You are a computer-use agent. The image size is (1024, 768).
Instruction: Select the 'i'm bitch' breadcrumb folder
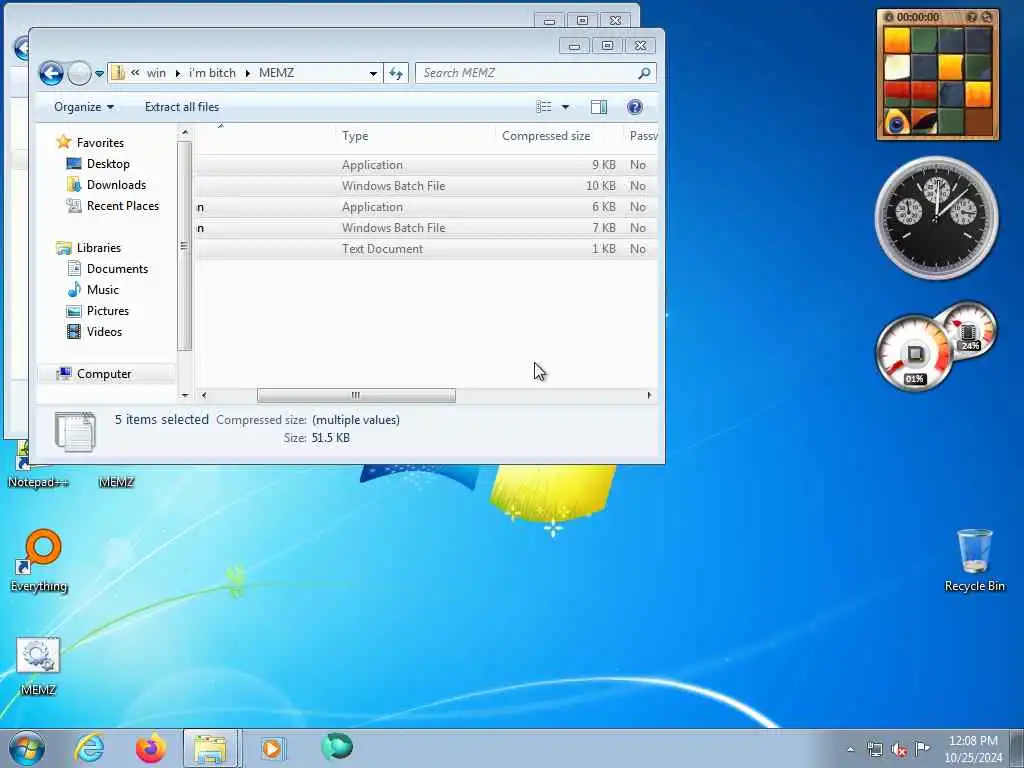pyautogui.click(x=212, y=73)
